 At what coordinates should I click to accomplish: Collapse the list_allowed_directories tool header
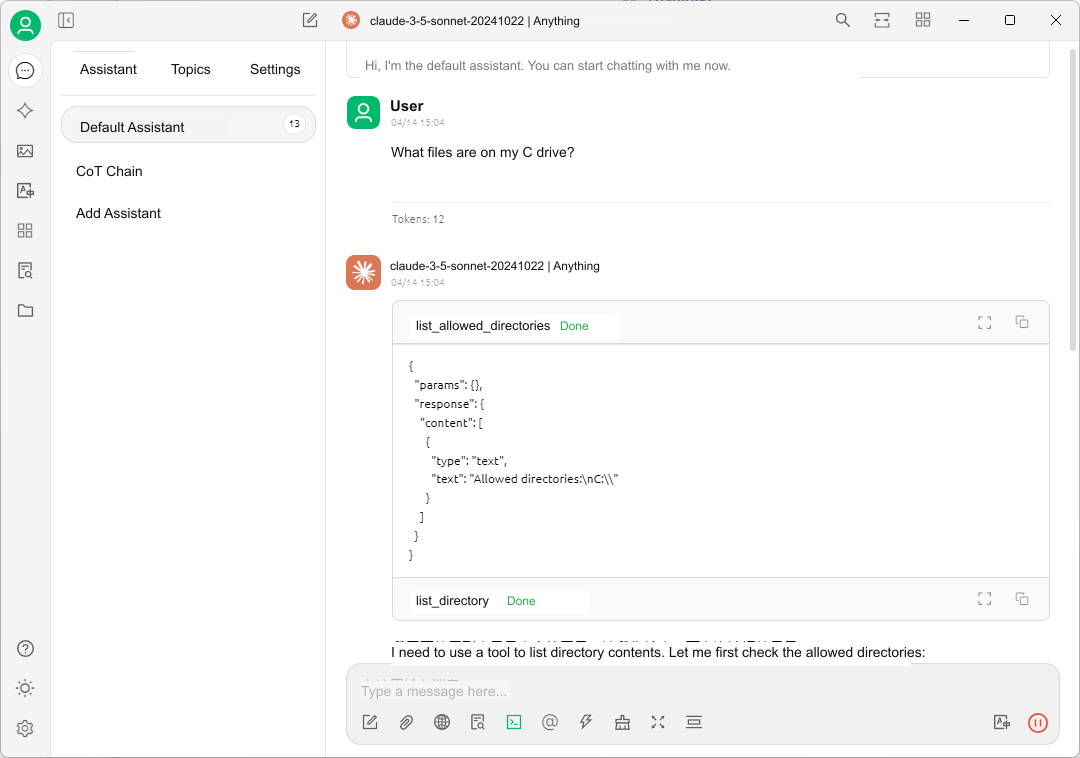pyautogui.click(x=720, y=322)
